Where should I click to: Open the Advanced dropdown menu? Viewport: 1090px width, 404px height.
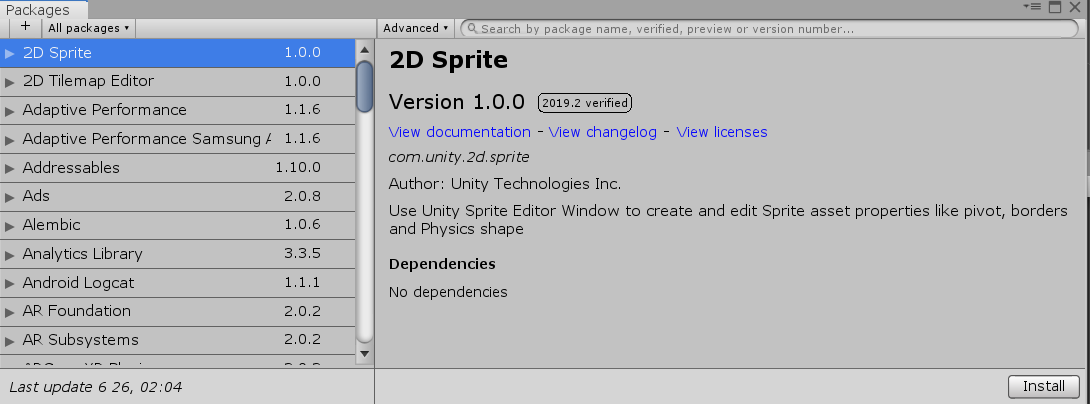point(416,29)
